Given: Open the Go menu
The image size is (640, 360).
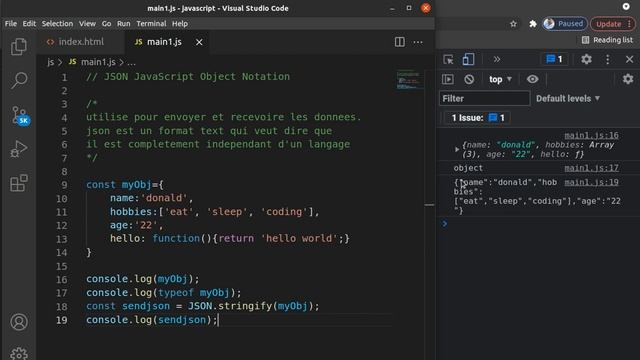Looking at the screenshot, I should click(106, 24).
